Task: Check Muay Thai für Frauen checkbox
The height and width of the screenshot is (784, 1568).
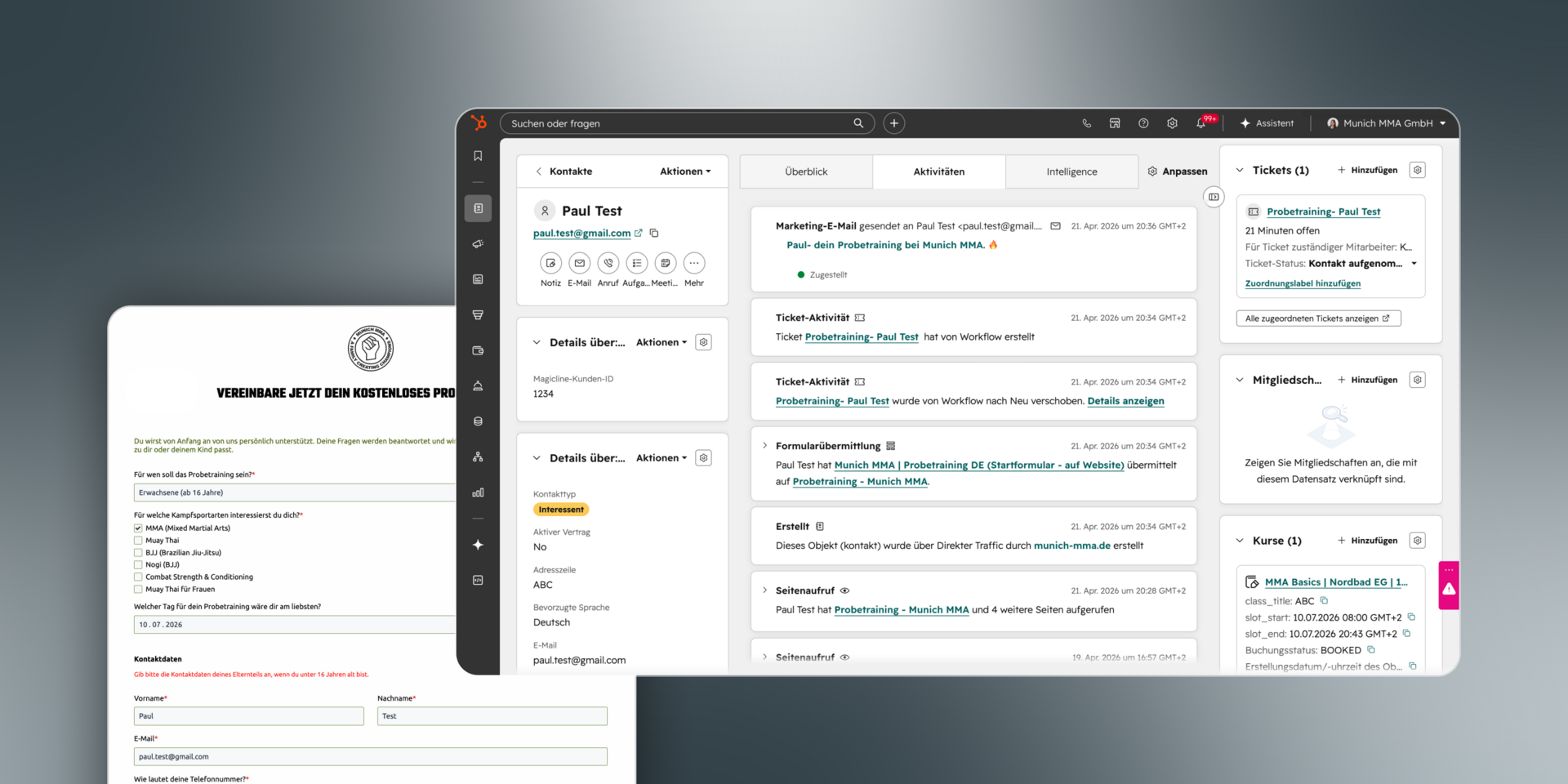Action: coord(138,589)
